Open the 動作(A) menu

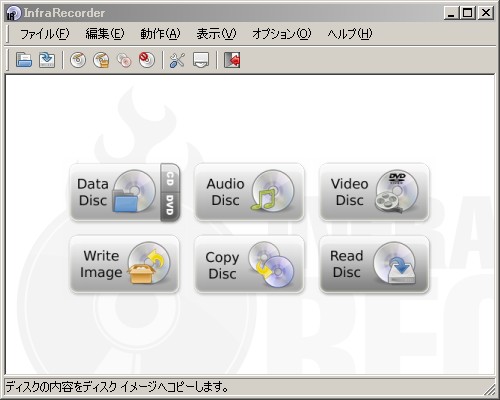click(x=160, y=34)
